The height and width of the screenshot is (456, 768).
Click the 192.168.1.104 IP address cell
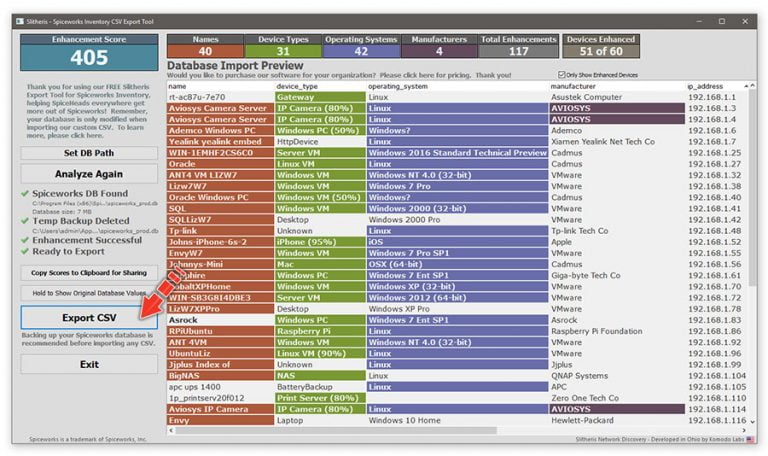tap(716, 376)
